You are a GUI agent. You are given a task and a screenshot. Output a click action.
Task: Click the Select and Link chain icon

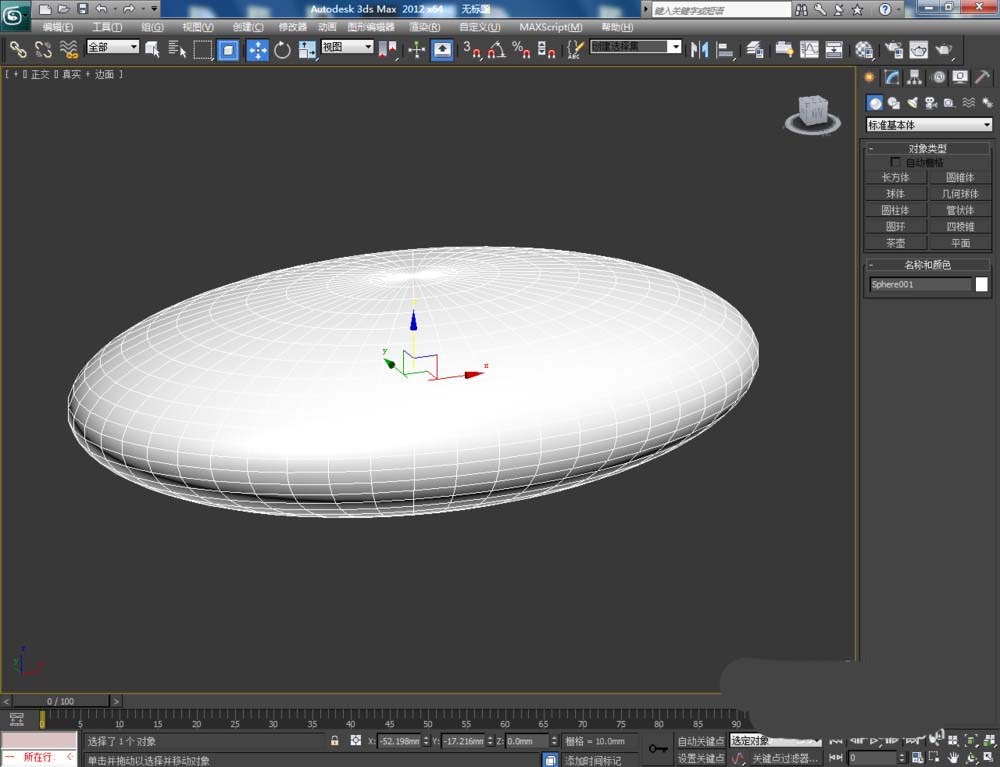[x=18, y=49]
